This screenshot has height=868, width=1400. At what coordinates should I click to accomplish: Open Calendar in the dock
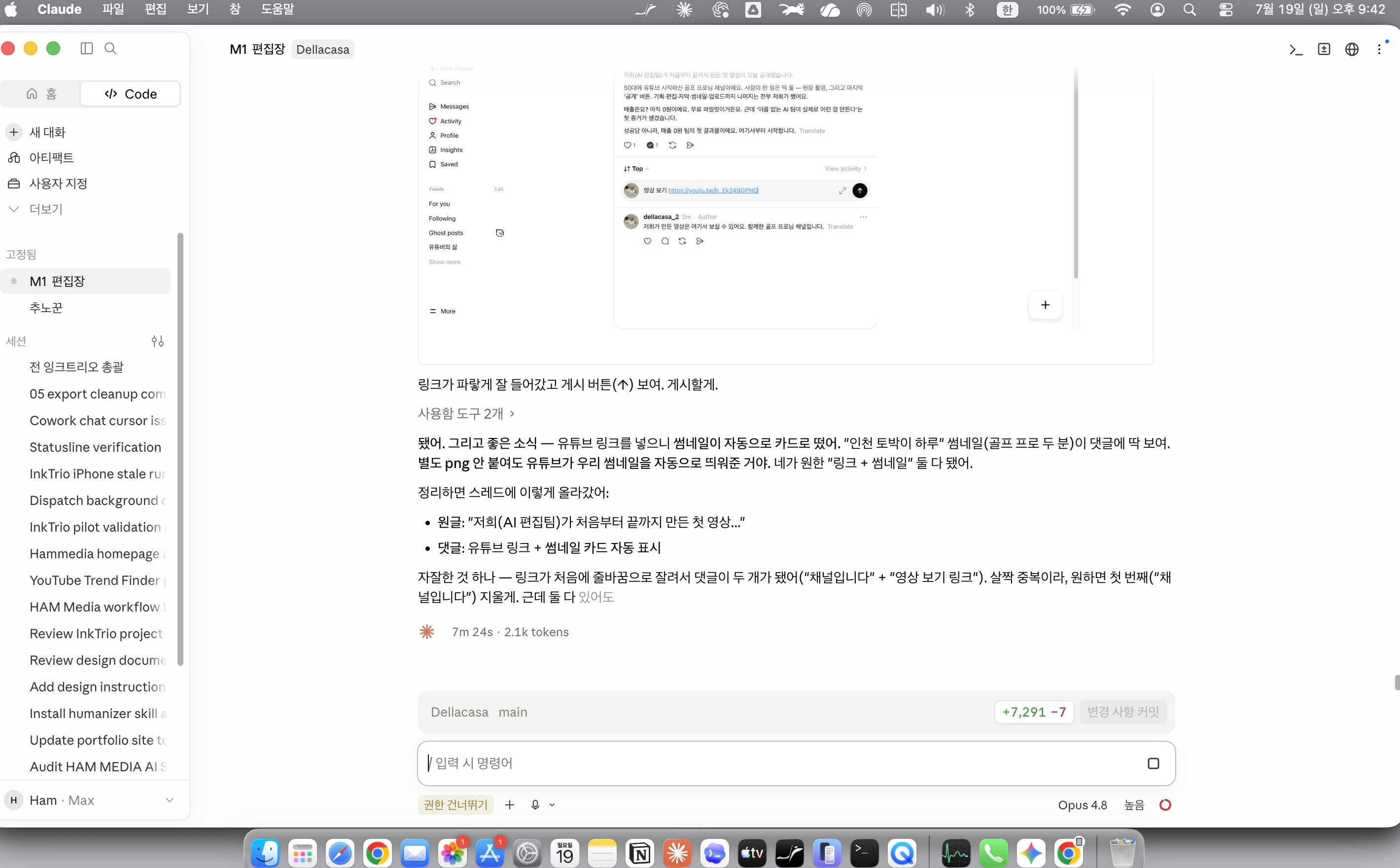point(564,853)
